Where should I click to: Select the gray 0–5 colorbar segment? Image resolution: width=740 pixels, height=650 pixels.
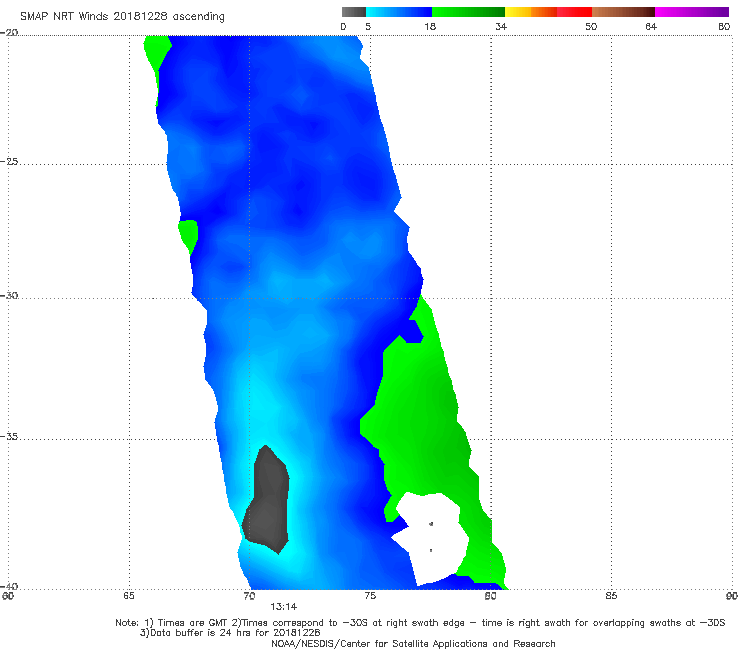(354, 12)
